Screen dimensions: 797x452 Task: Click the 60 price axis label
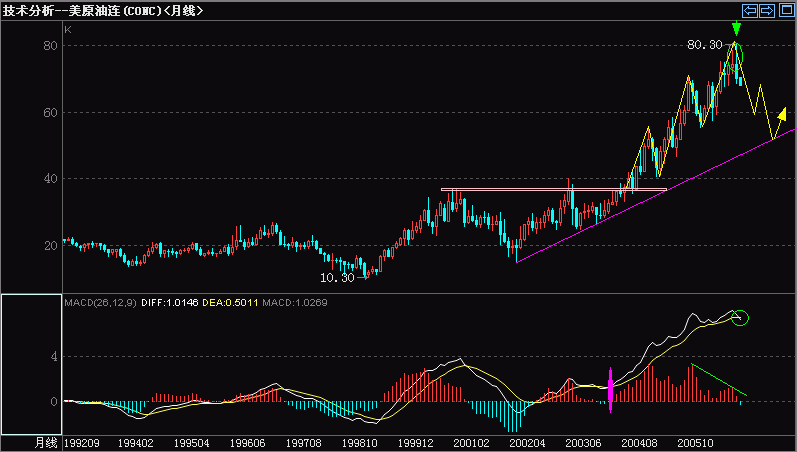pos(50,112)
